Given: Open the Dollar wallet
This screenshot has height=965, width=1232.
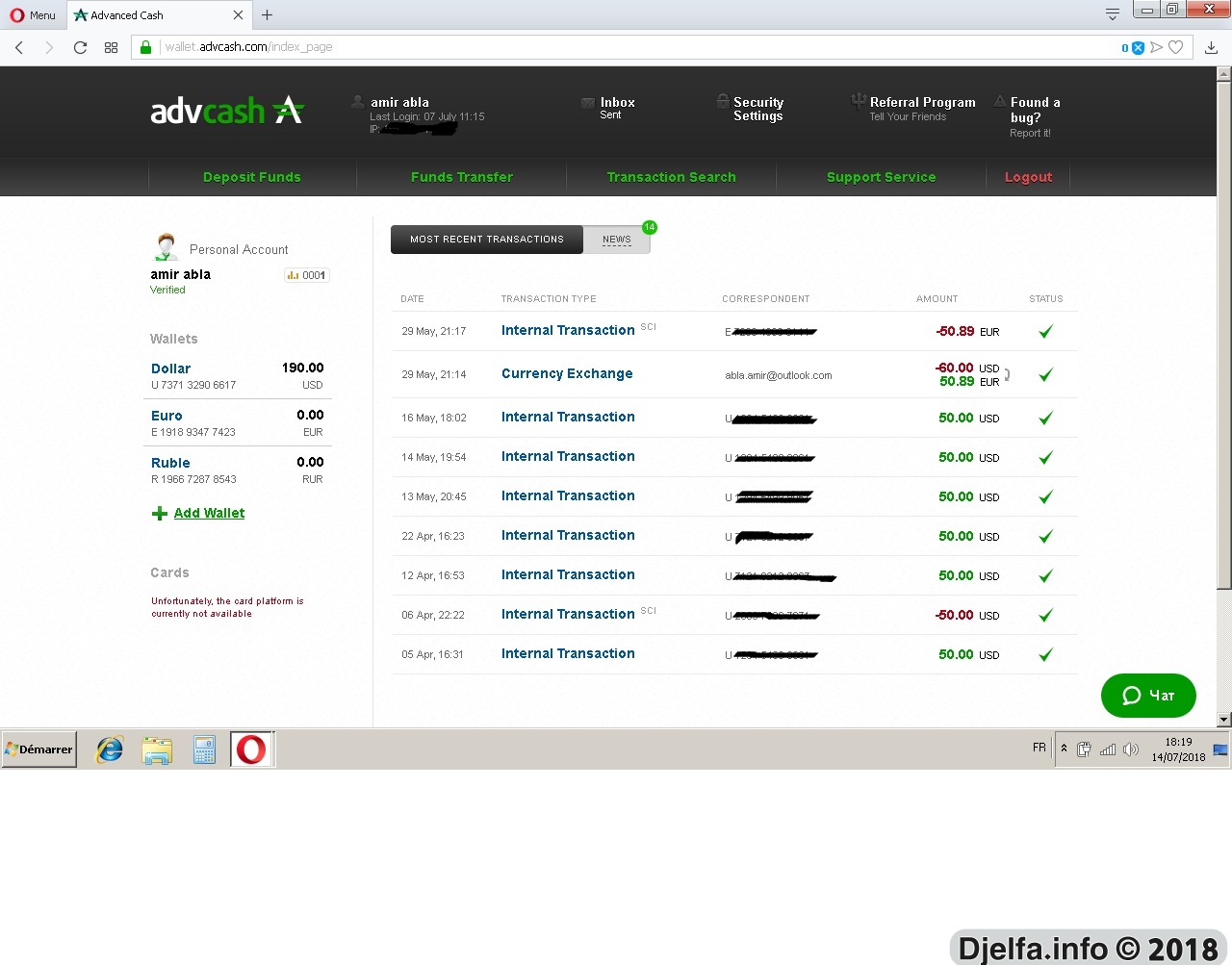Looking at the screenshot, I should click(170, 368).
